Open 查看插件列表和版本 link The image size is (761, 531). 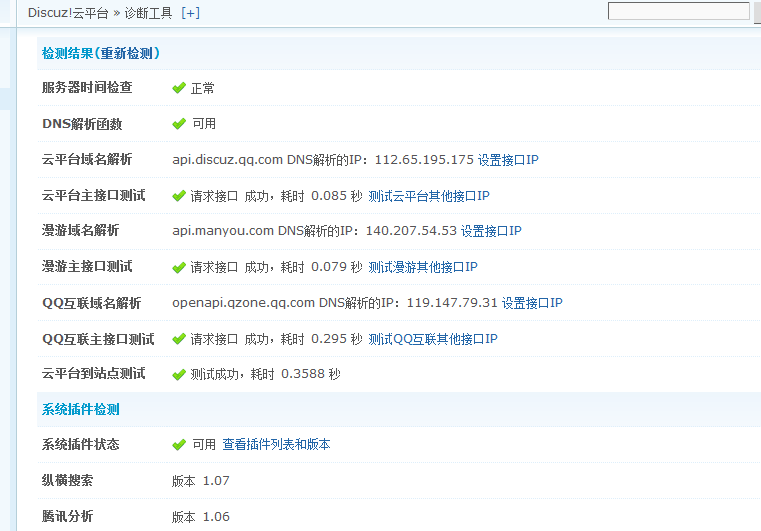click(x=276, y=444)
